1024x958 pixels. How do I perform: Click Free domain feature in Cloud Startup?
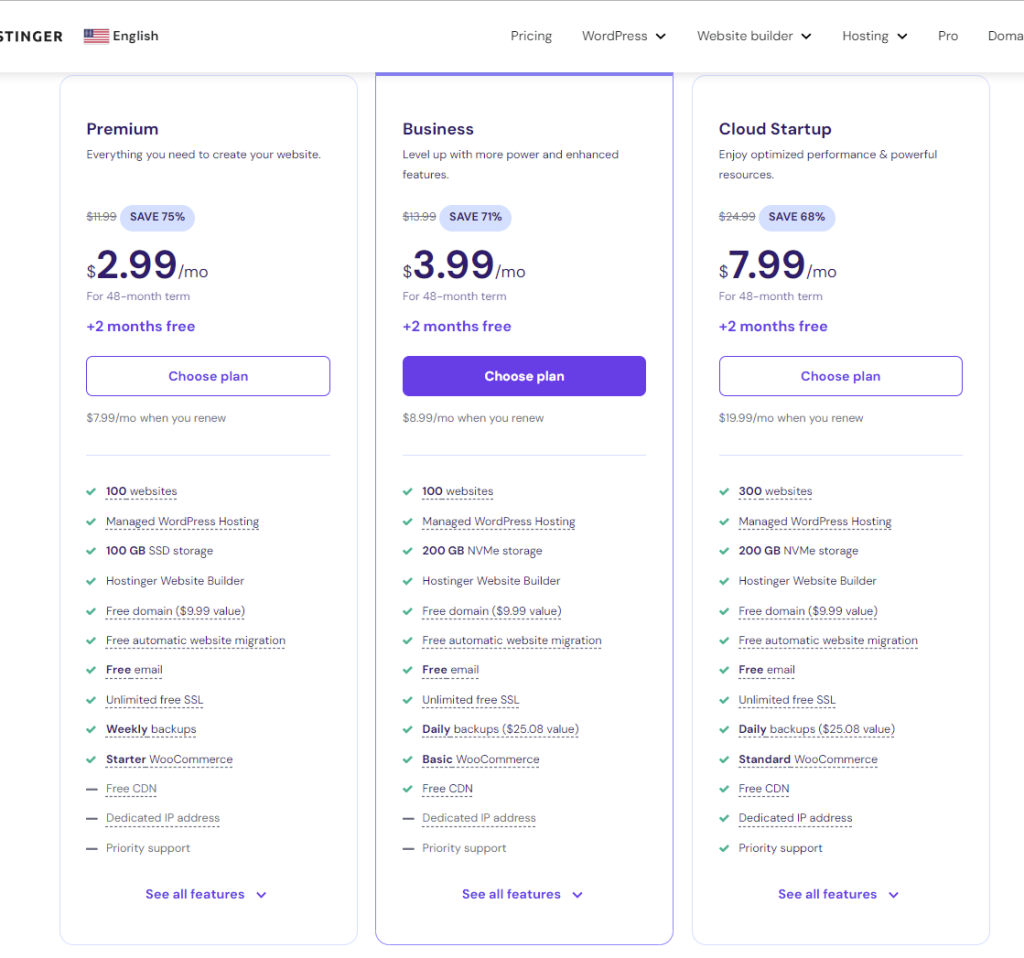click(808, 611)
